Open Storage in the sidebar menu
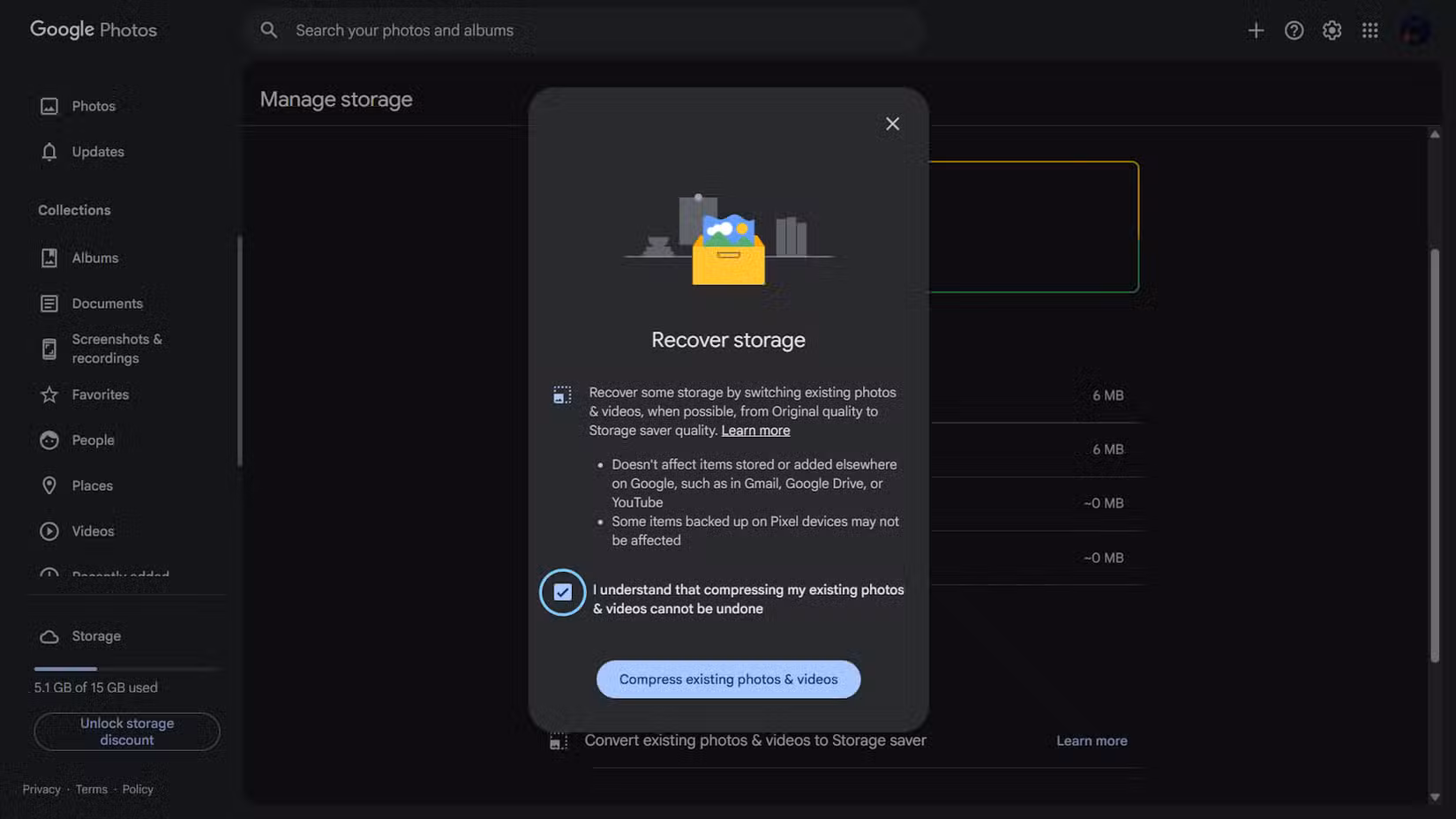Image resolution: width=1456 pixels, height=819 pixels. (x=96, y=636)
